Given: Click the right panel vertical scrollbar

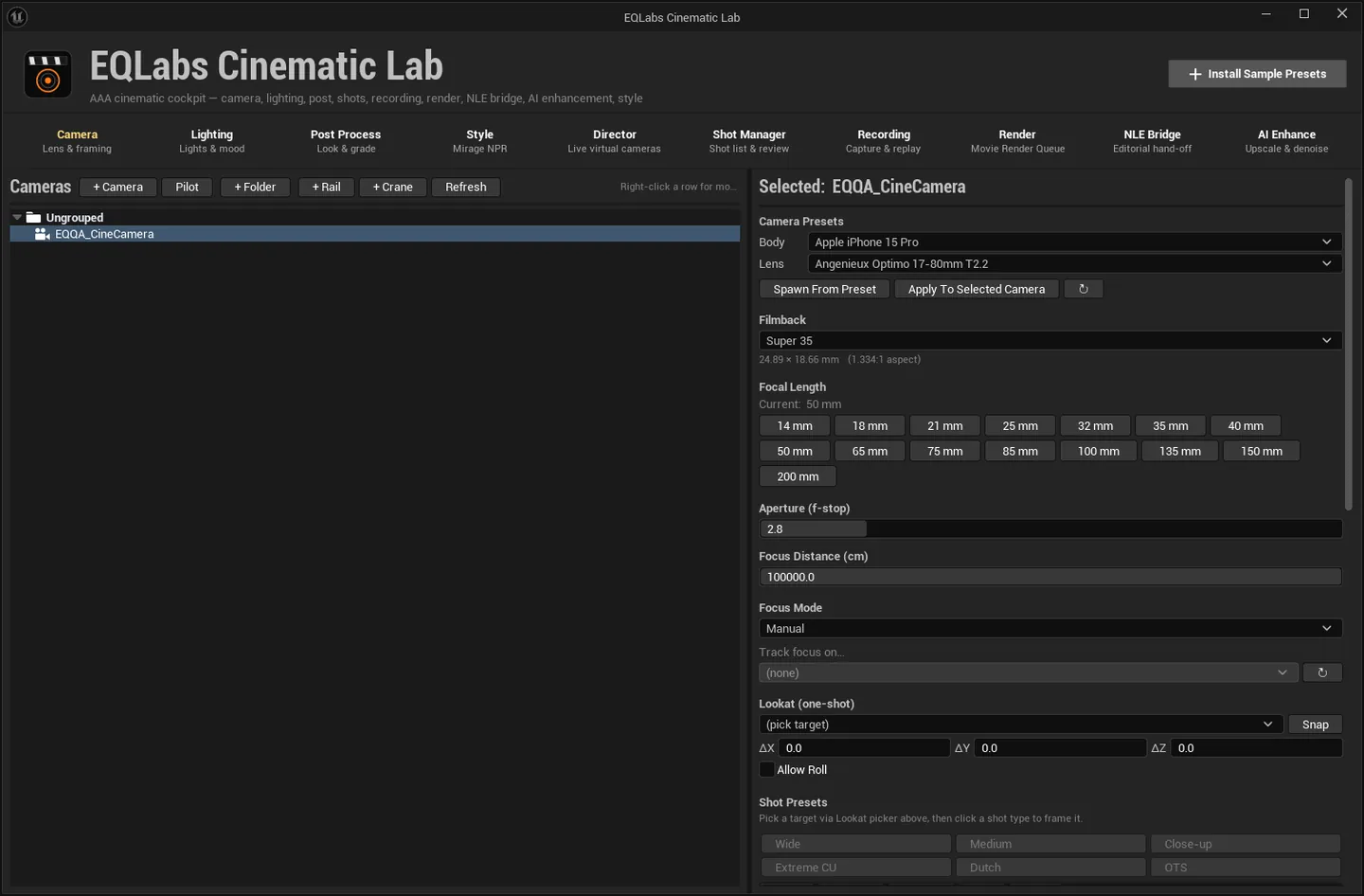Looking at the screenshot, I should pyautogui.click(x=1349, y=345).
